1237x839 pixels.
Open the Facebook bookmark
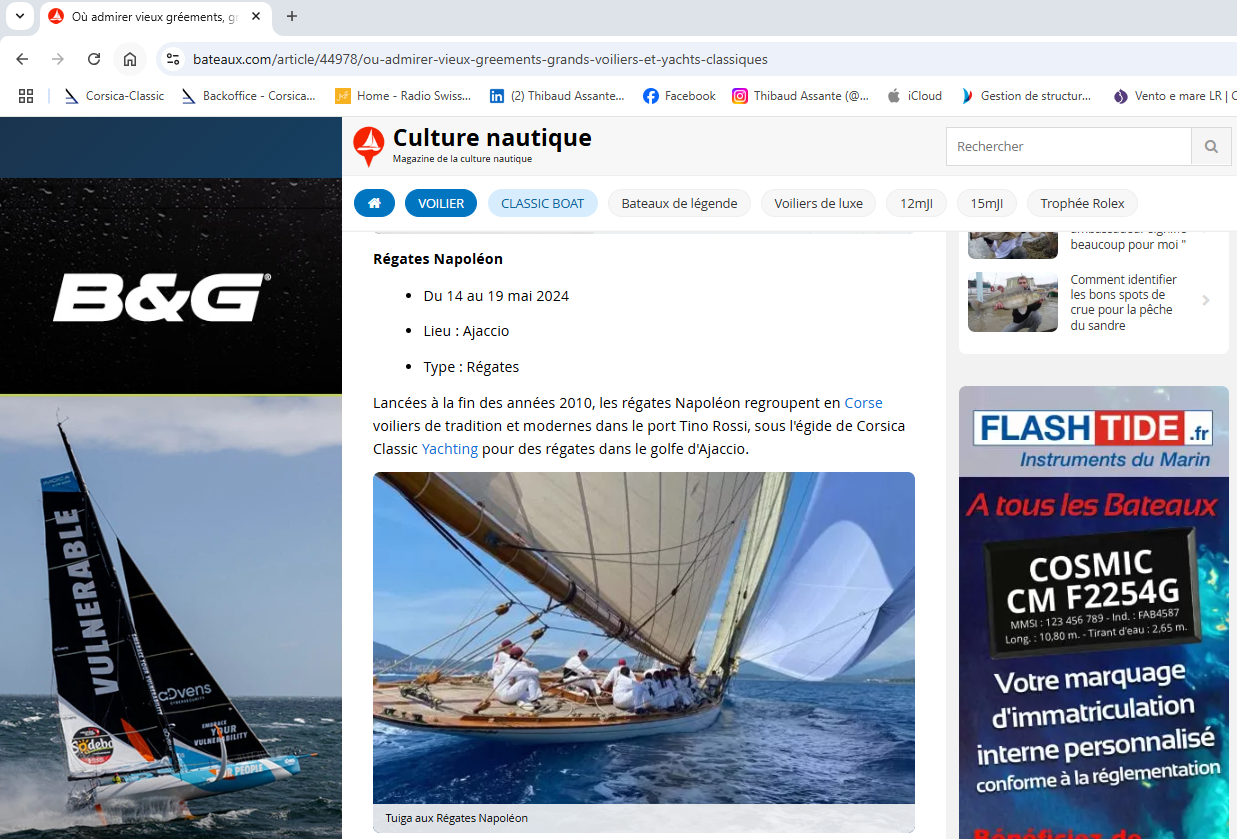click(679, 96)
